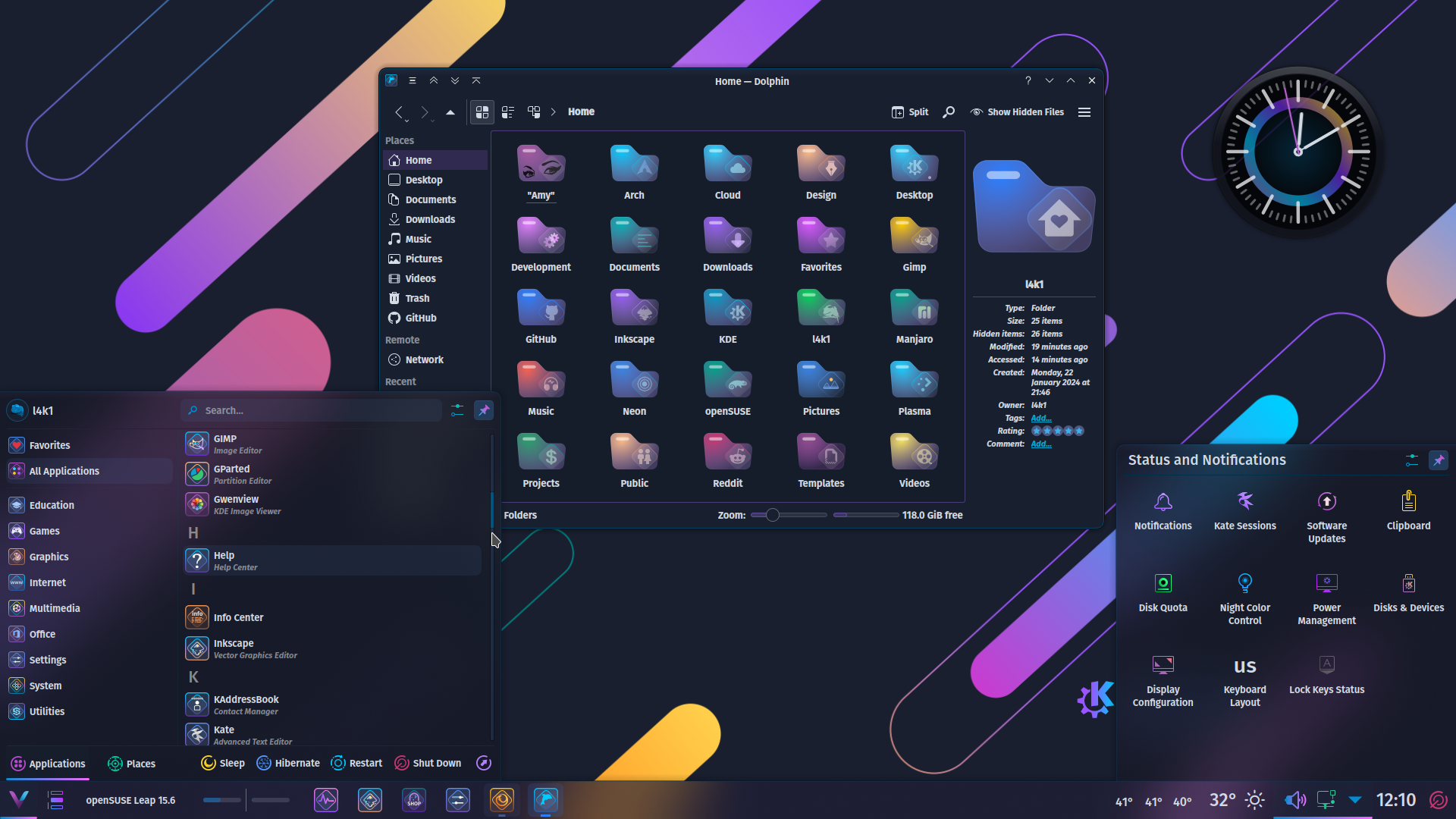Toggle Show Hidden Files in Dolphin
1456x819 pixels.
pos(1017,112)
